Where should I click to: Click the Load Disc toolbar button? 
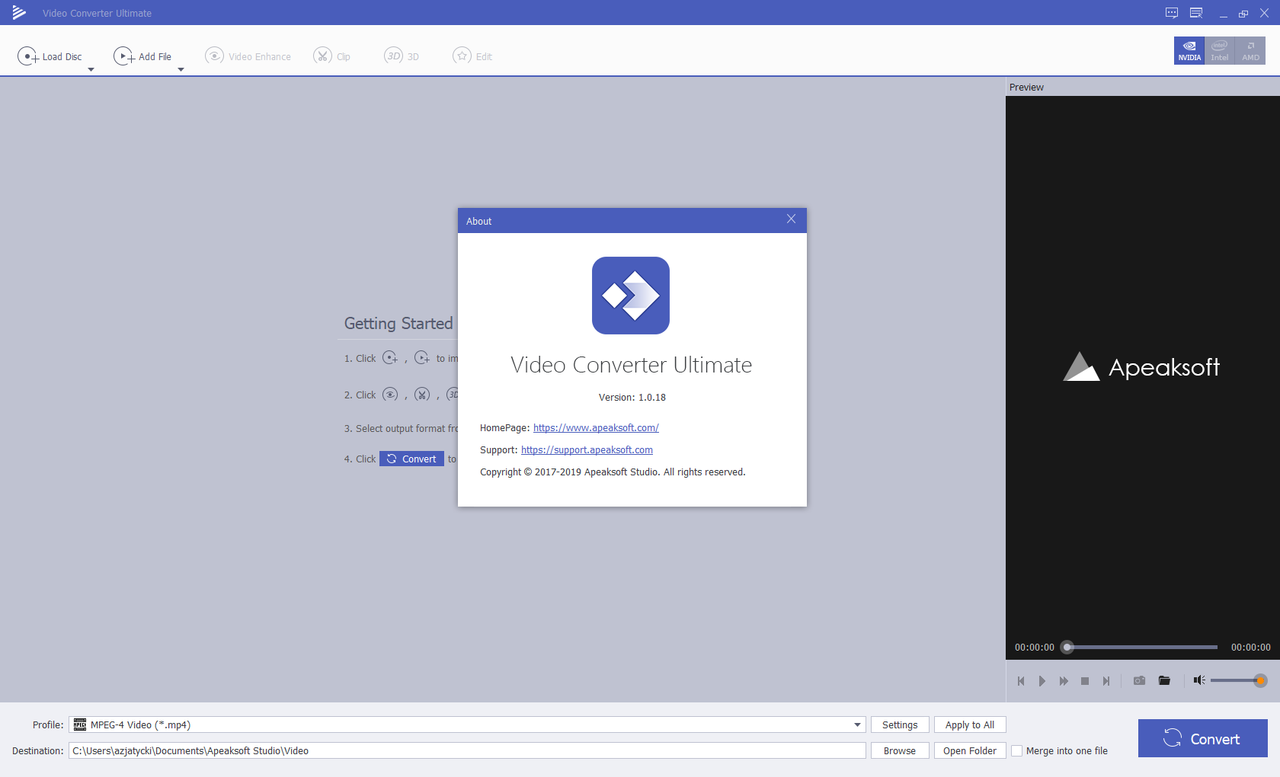[x=50, y=57]
